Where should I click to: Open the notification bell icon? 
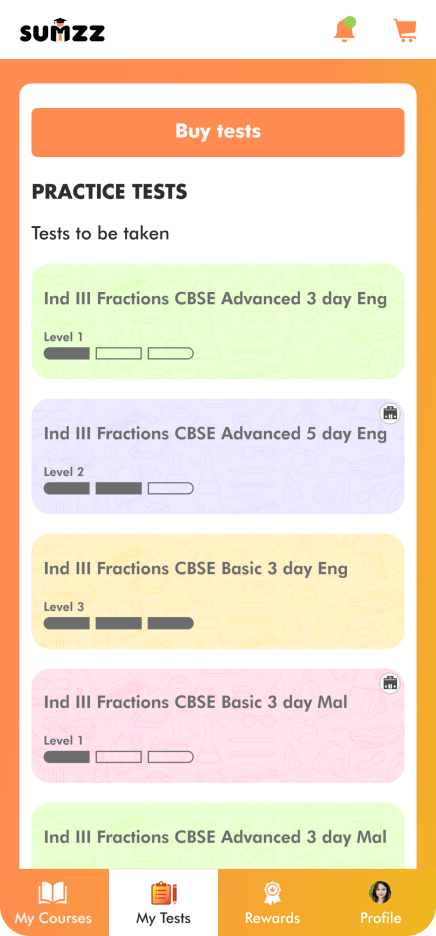[345, 30]
